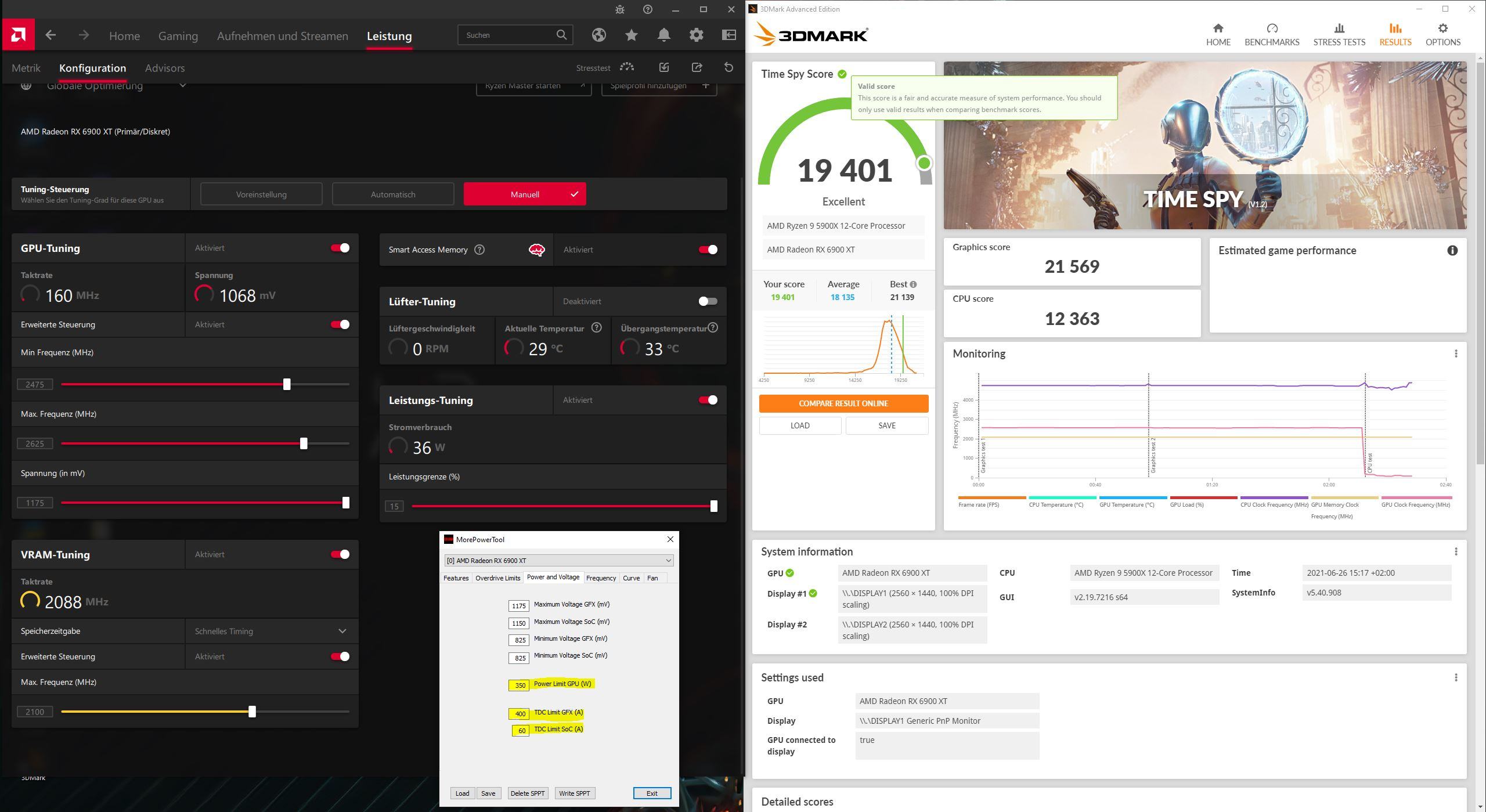The image size is (1486, 812).
Task: Open Settings used three-dot menu
Action: [1456, 677]
